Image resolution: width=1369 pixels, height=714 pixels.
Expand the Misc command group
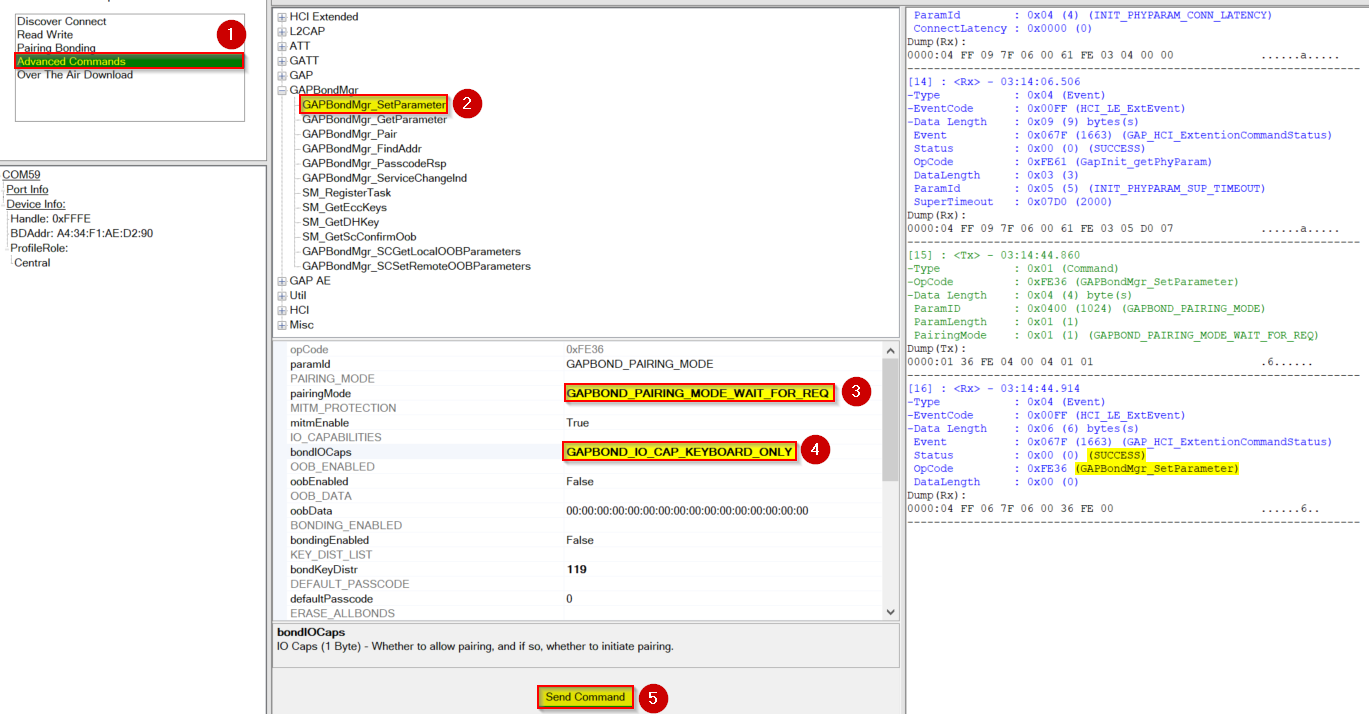[282, 325]
